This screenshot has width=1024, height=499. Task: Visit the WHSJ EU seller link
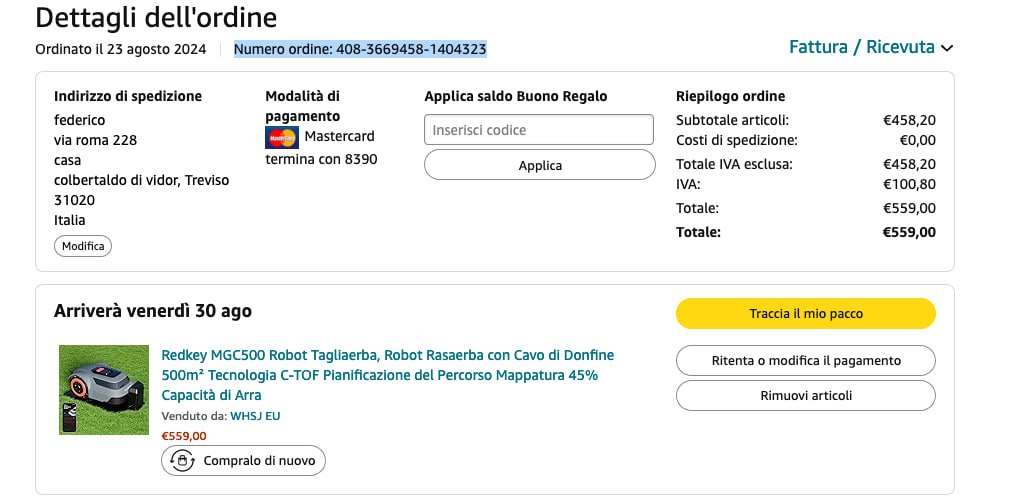coord(255,416)
